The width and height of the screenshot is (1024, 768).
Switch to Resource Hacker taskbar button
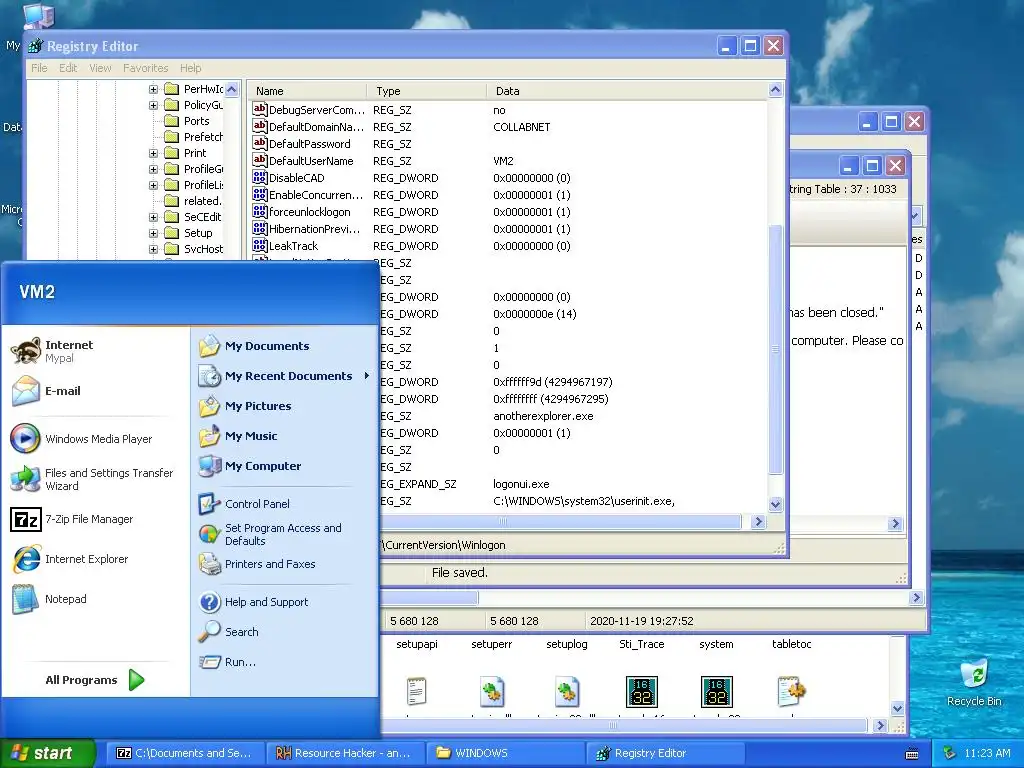345,753
